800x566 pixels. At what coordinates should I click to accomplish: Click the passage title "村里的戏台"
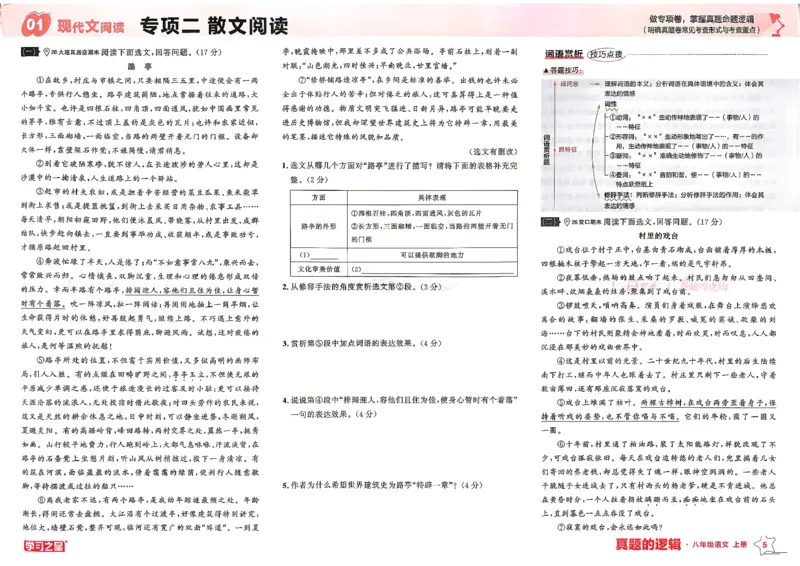pos(659,236)
